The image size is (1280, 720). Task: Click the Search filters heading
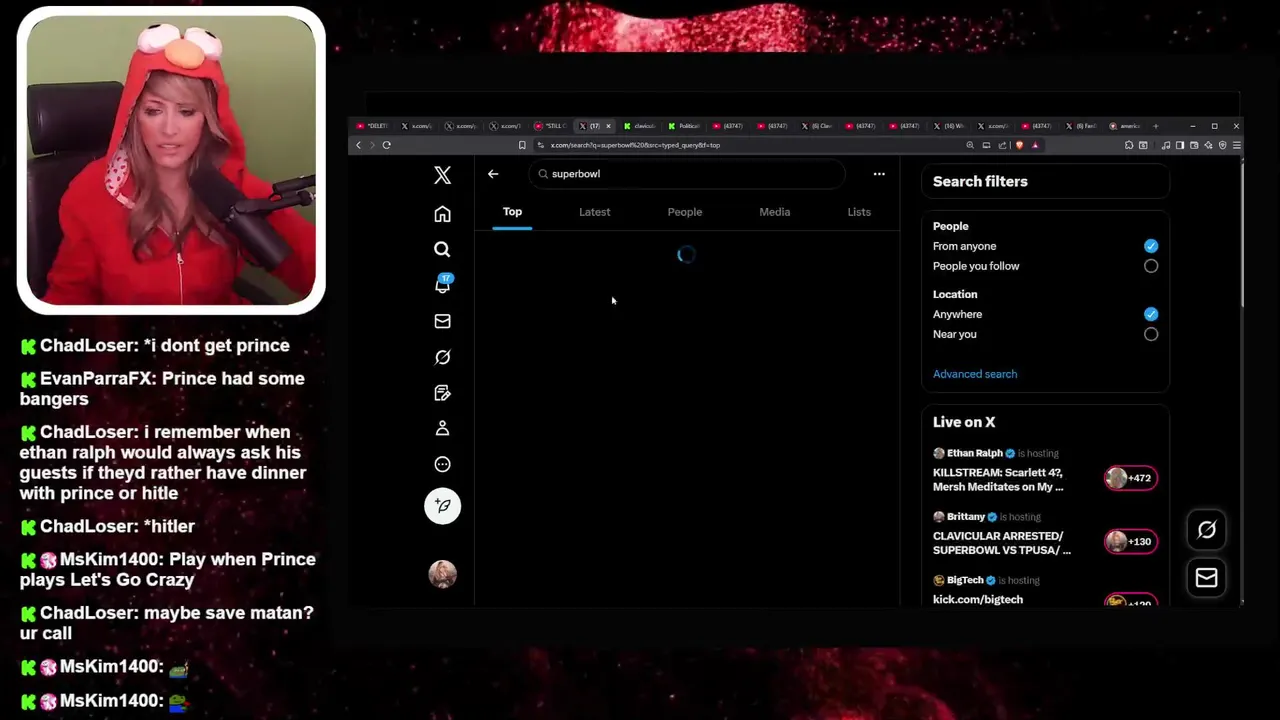click(x=980, y=181)
